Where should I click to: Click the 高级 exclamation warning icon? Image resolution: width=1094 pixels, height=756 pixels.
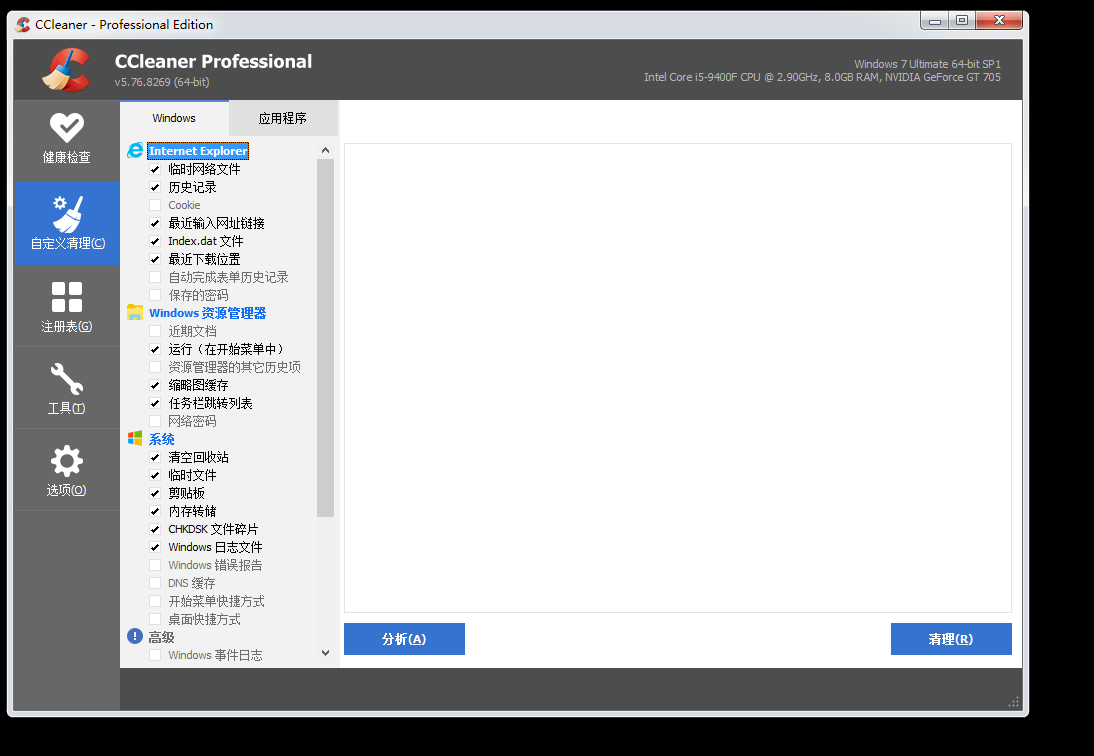click(135, 636)
